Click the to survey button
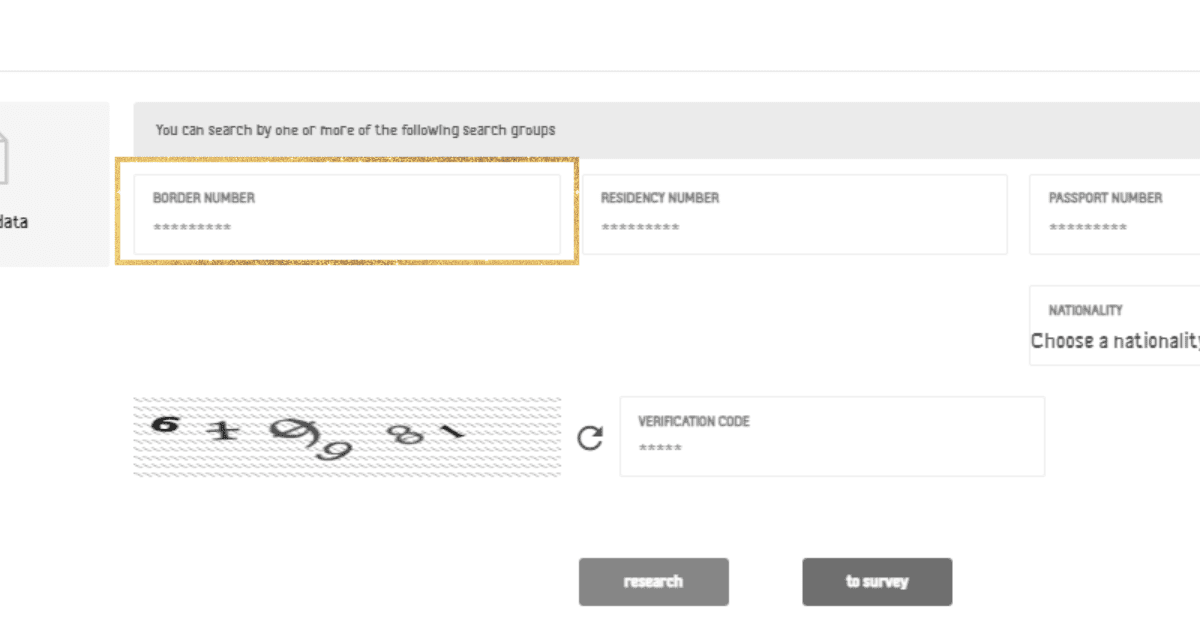Viewport: 1200px width, 630px height. (876, 581)
